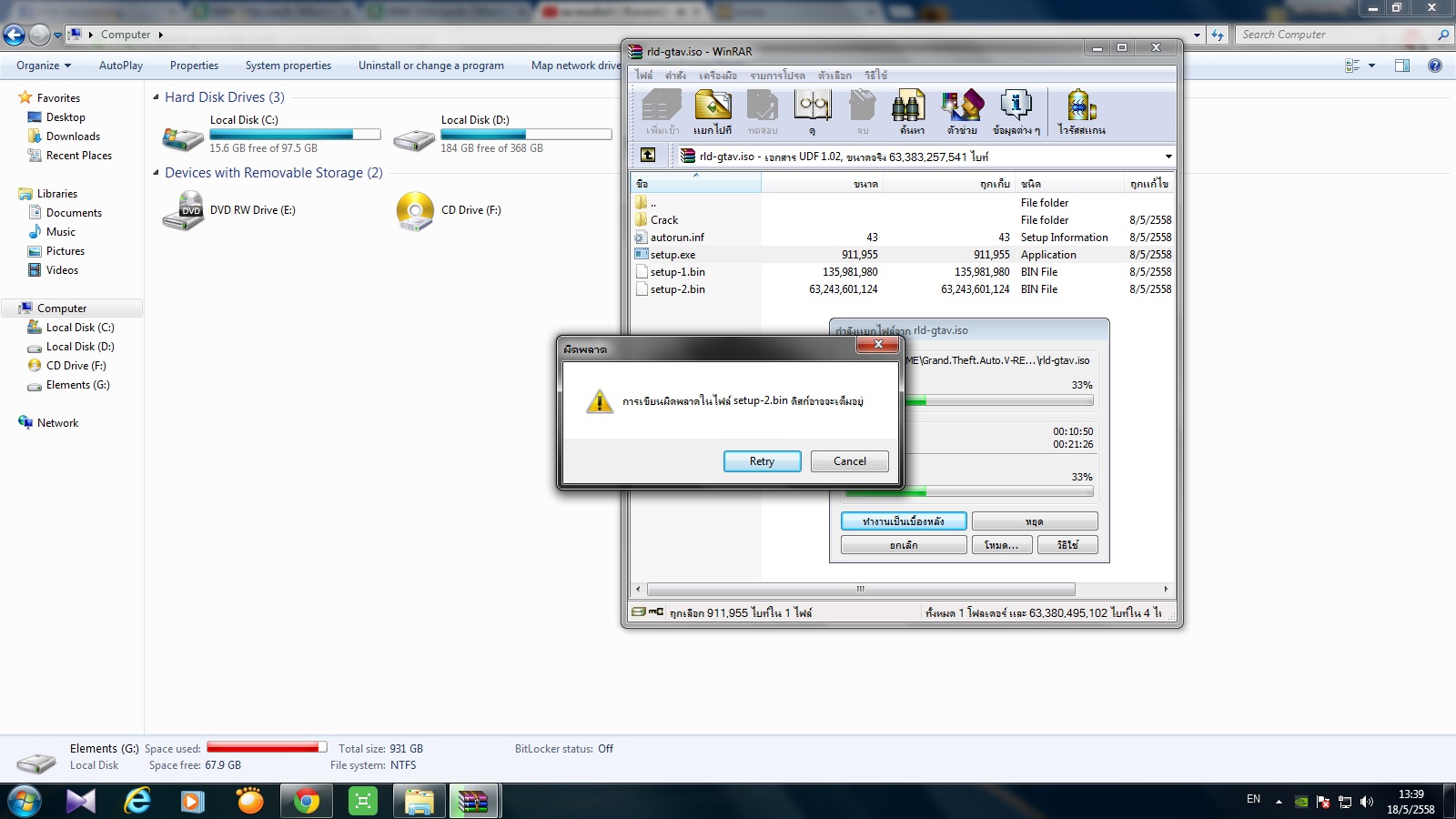Open WinRAR's คำสั่ง (Commands) menu

pos(675,76)
